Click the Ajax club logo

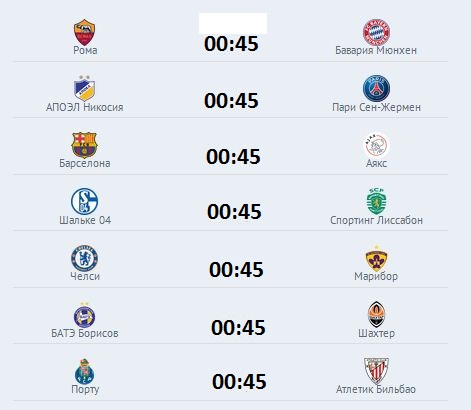pos(376,145)
